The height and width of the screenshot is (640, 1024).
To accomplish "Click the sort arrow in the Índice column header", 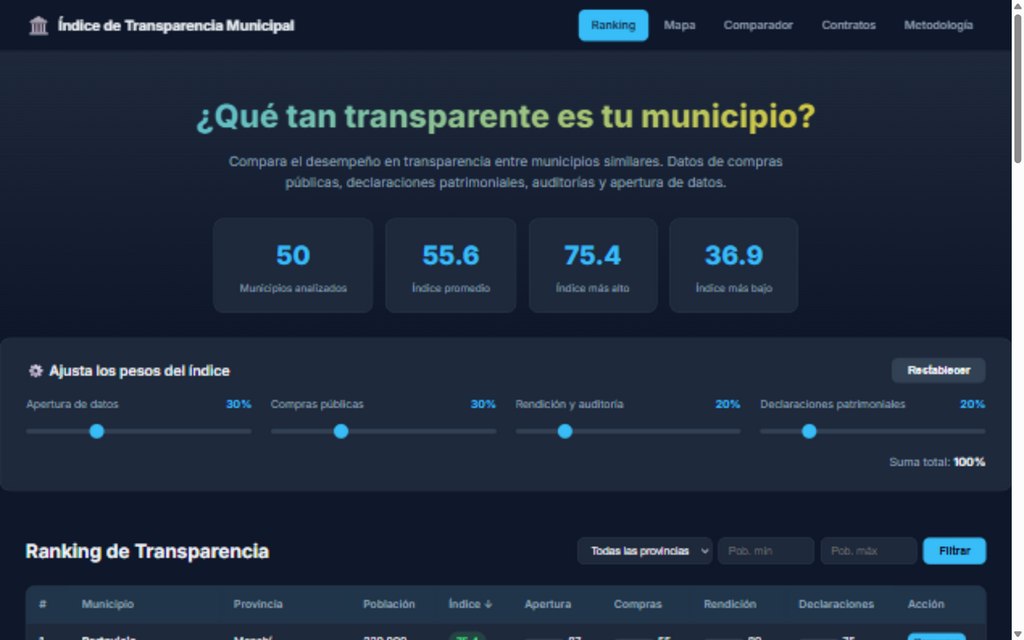I will click(x=488, y=604).
